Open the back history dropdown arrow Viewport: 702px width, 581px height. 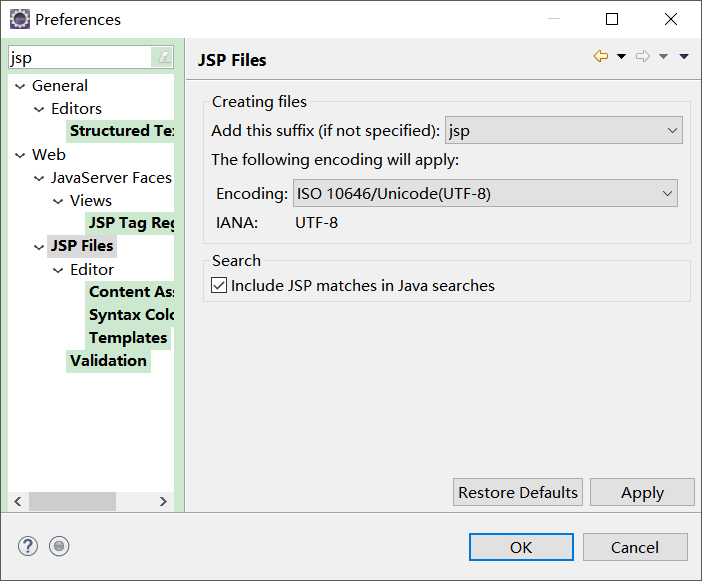[621, 57]
